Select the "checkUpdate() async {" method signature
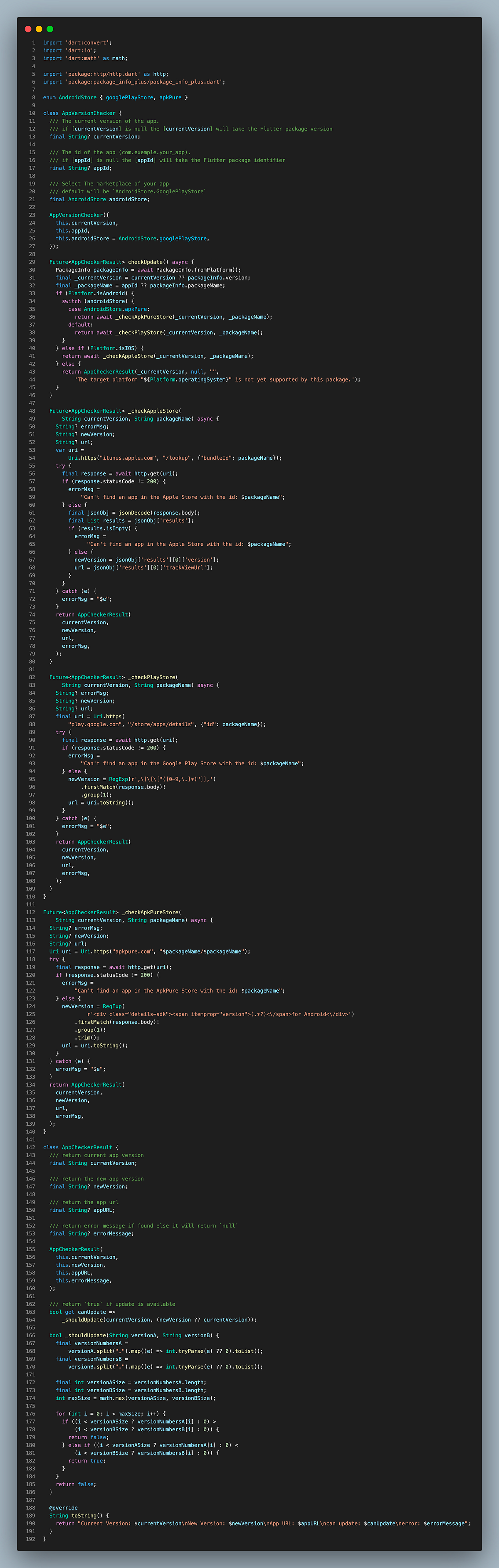This screenshot has height=1568, width=499. [x=121, y=262]
